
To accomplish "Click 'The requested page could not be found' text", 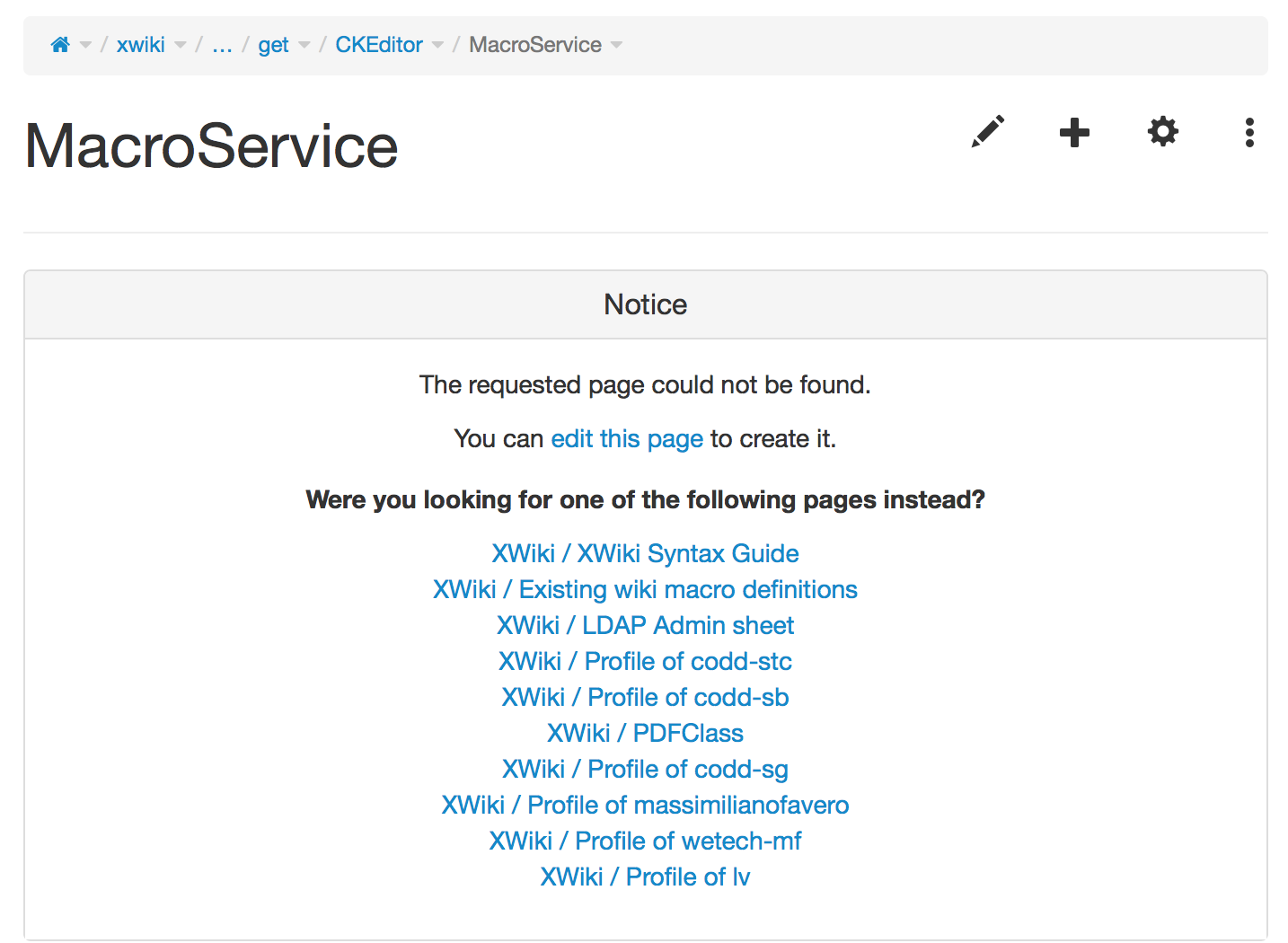I will coord(645,385).
